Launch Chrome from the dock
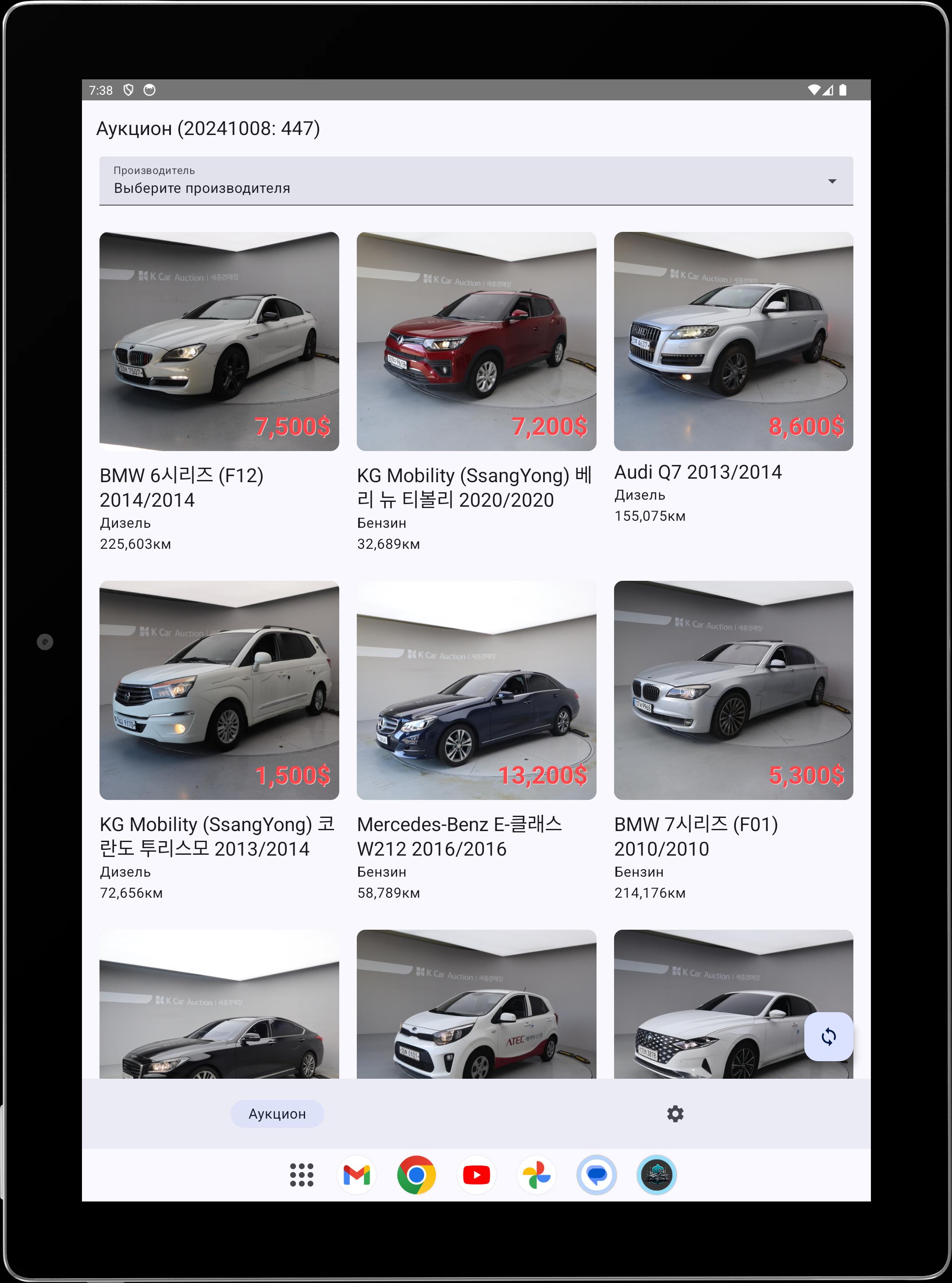 point(416,1175)
